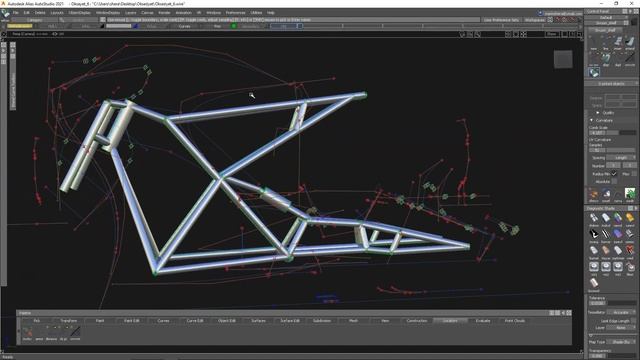
Task: Switch to the Evaluate palette tab
Action: 483,321
